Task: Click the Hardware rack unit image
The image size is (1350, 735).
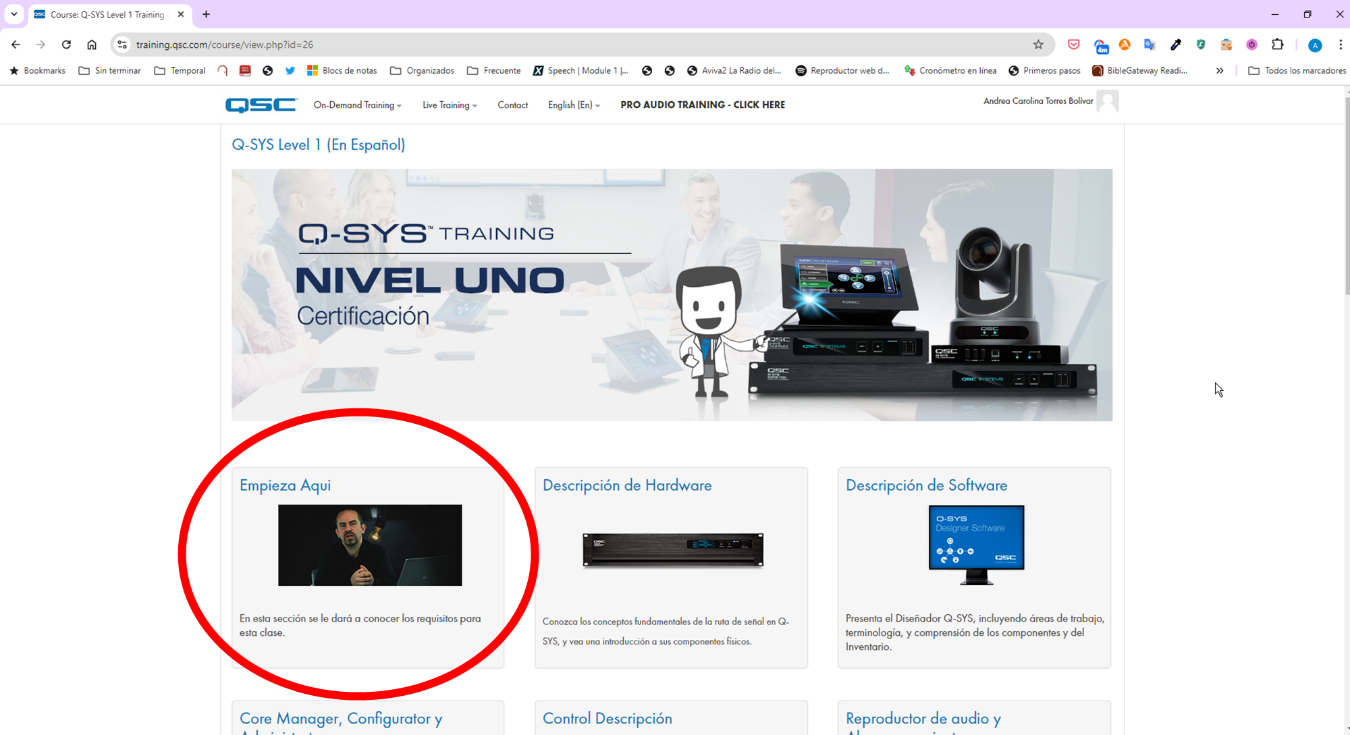Action: [673, 549]
